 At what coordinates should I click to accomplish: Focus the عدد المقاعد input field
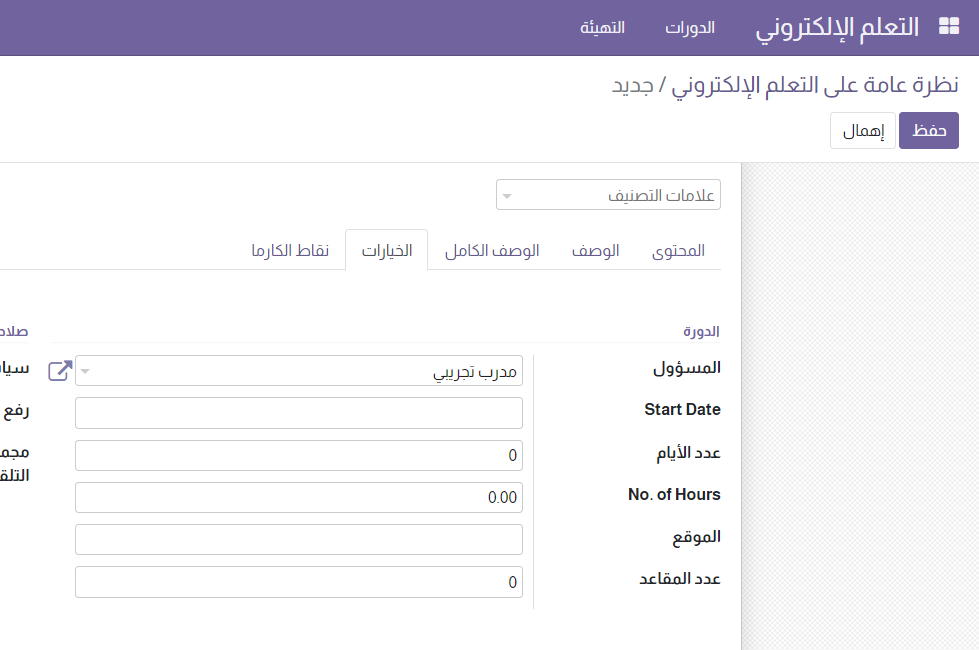pos(298,582)
